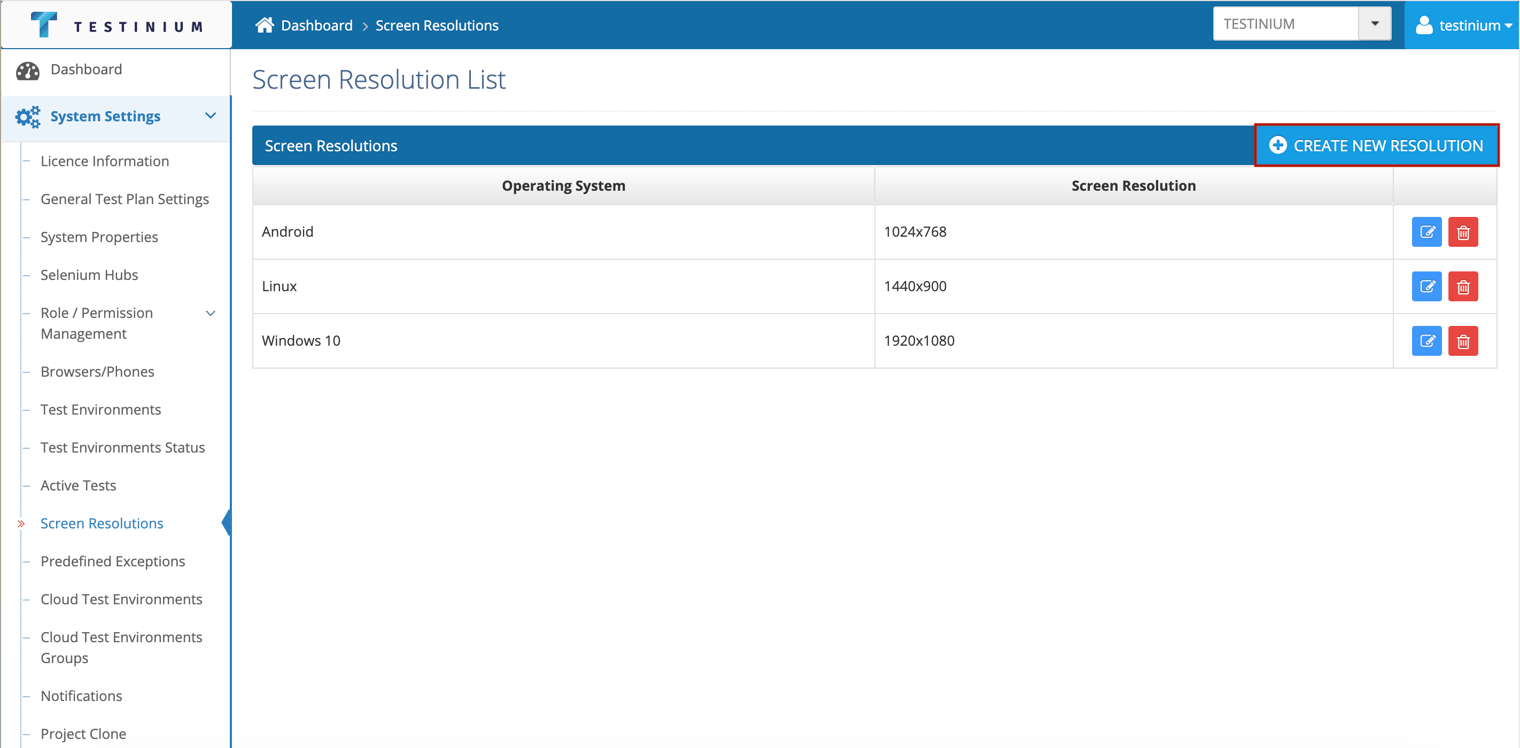
Task: Open Cloud Test Environments Groups
Action: [121, 647]
